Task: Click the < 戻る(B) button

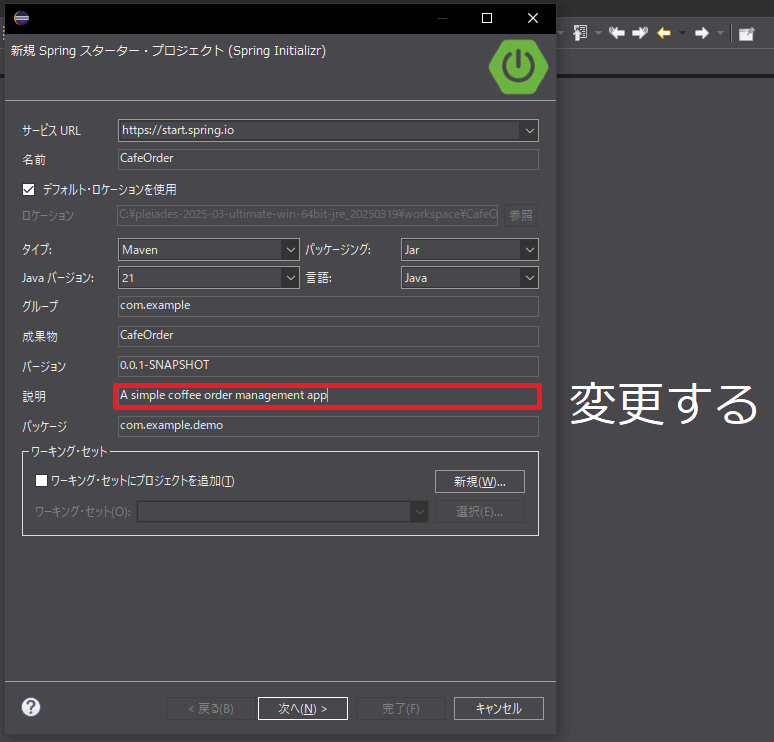Action: coord(211,708)
